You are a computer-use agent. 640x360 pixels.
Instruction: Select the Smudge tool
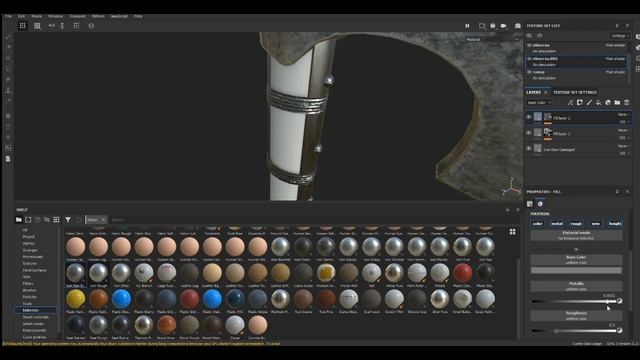(8, 80)
